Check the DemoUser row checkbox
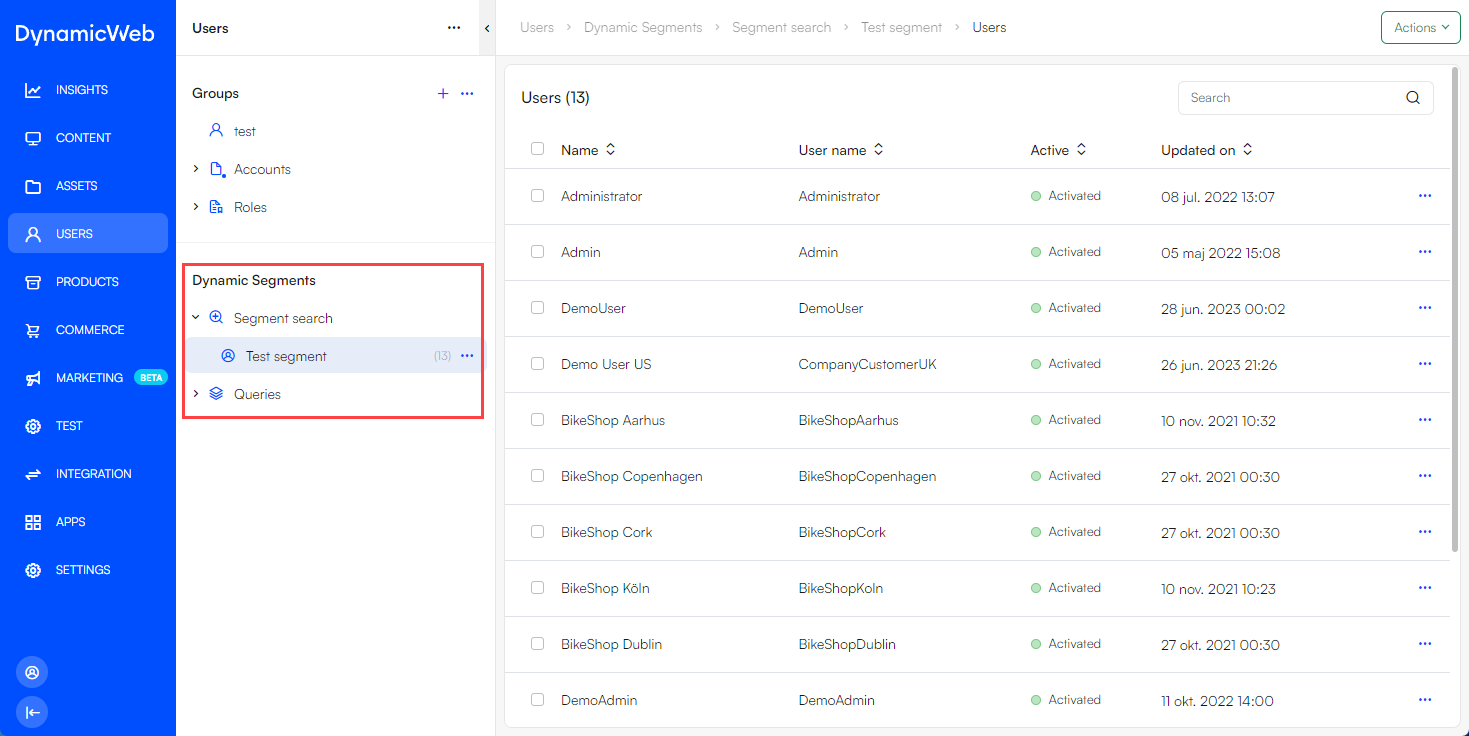 pyautogui.click(x=537, y=308)
